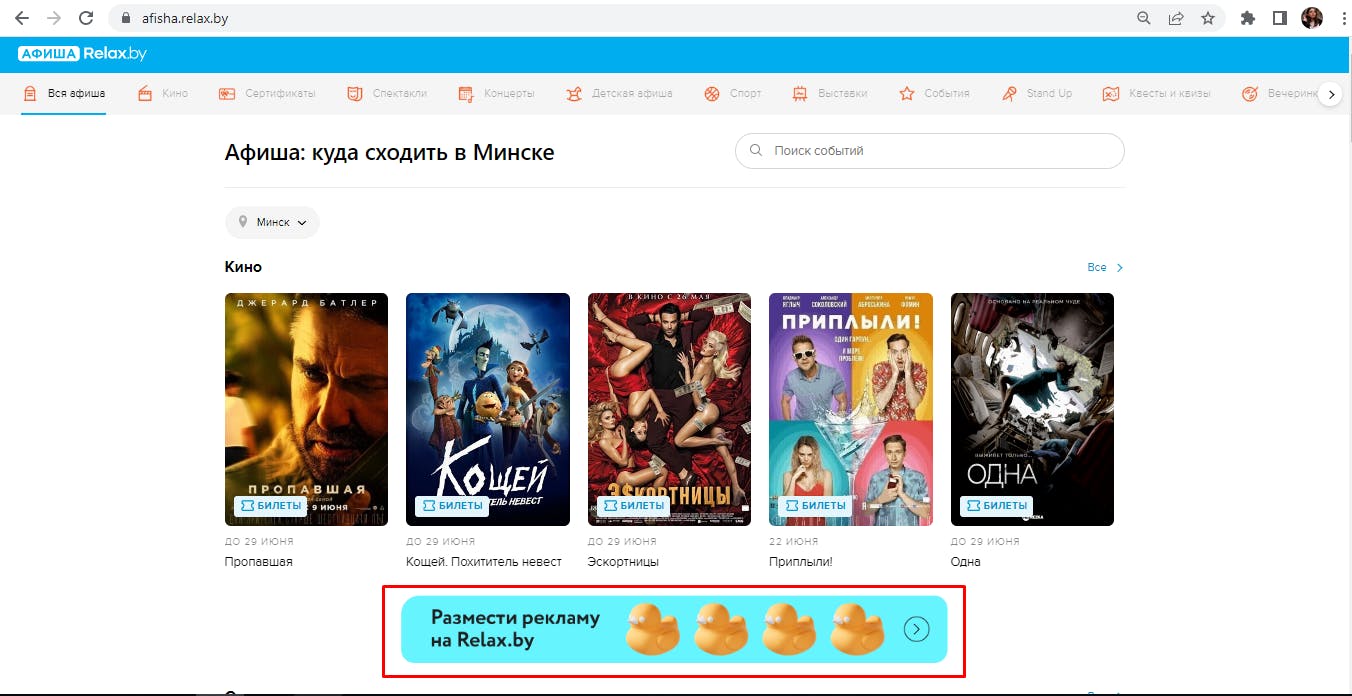This screenshot has width=1352, height=696.
Task: Open the Выставки tab
Action: tap(830, 93)
